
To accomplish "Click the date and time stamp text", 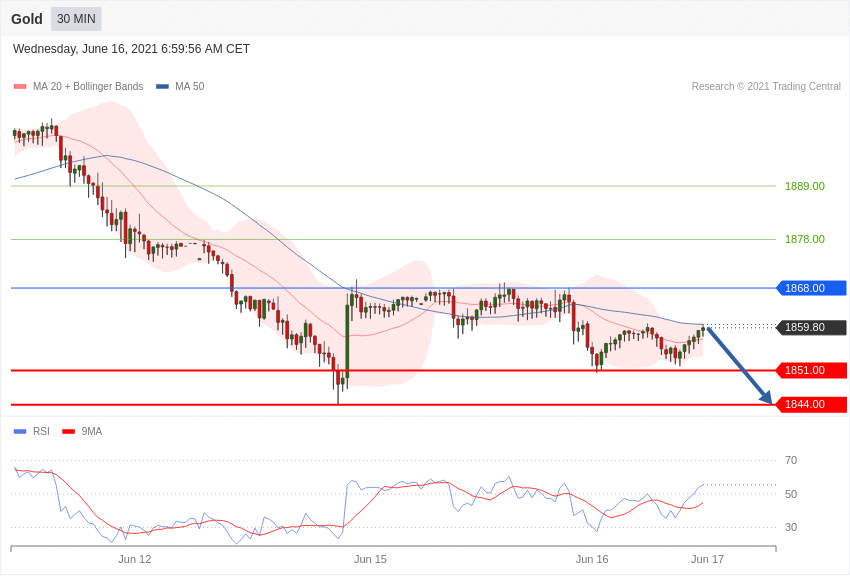I will (x=131, y=49).
